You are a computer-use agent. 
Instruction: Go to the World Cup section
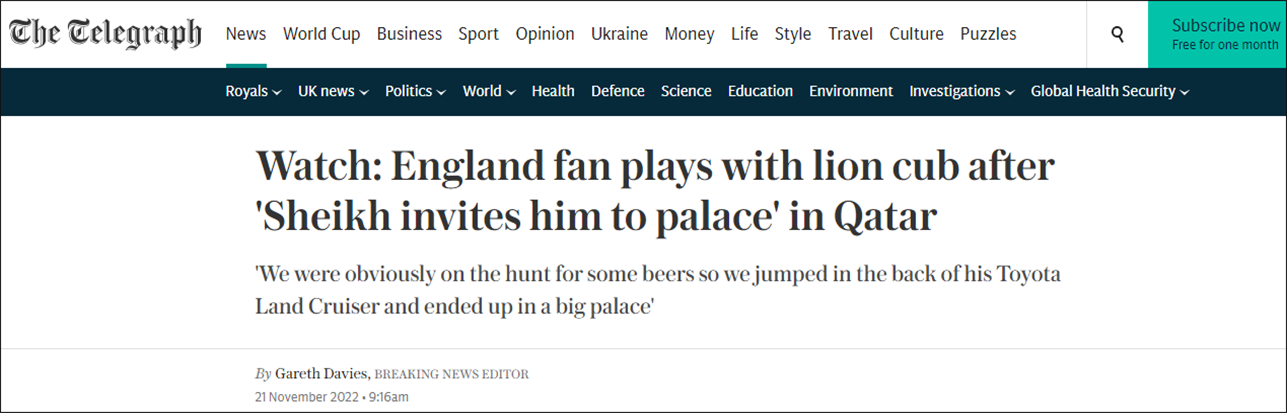[x=321, y=34]
